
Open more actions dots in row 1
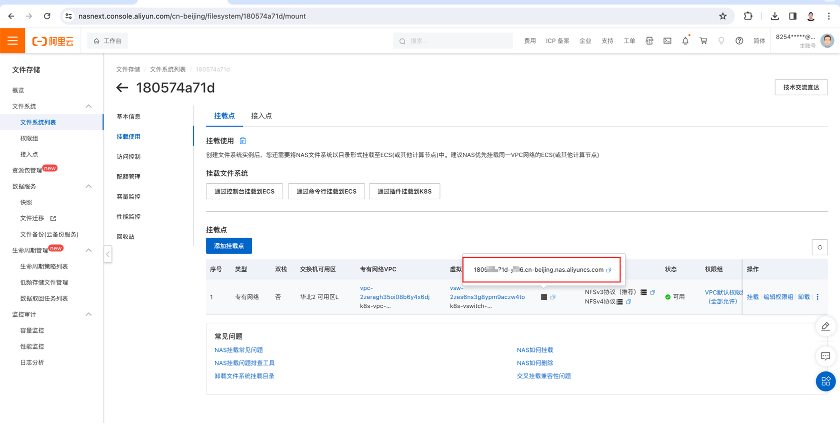(x=818, y=297)
